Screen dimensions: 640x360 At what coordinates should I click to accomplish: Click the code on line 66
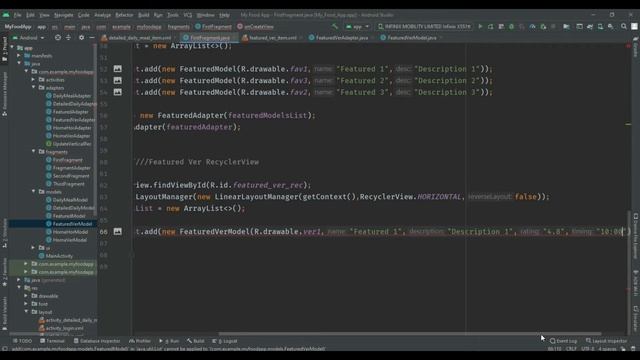point(383,231)
